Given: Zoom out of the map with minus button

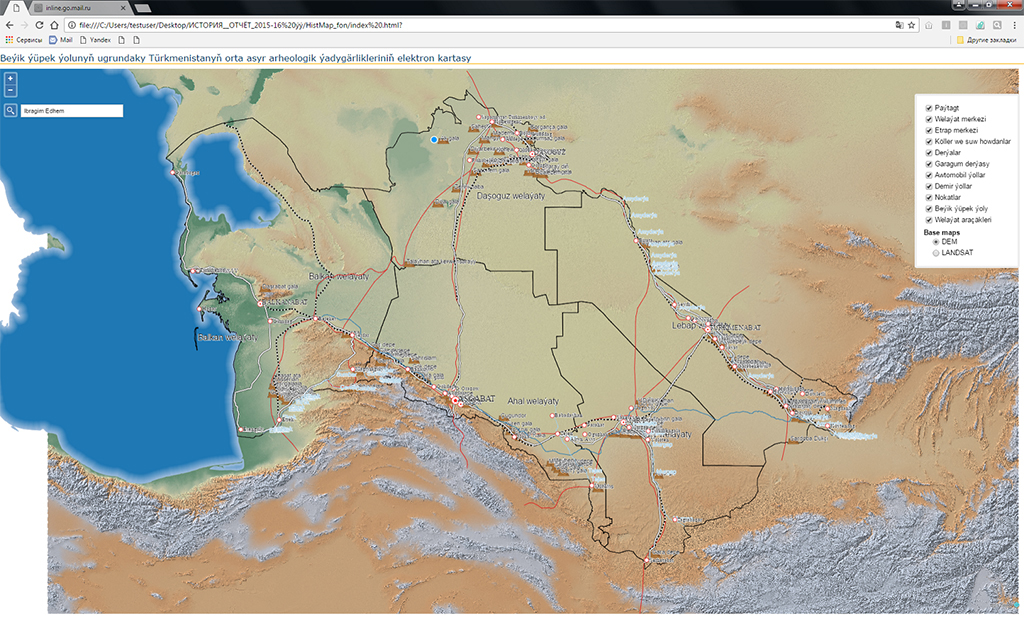Looking at the screenshot, I should point(10,90).
